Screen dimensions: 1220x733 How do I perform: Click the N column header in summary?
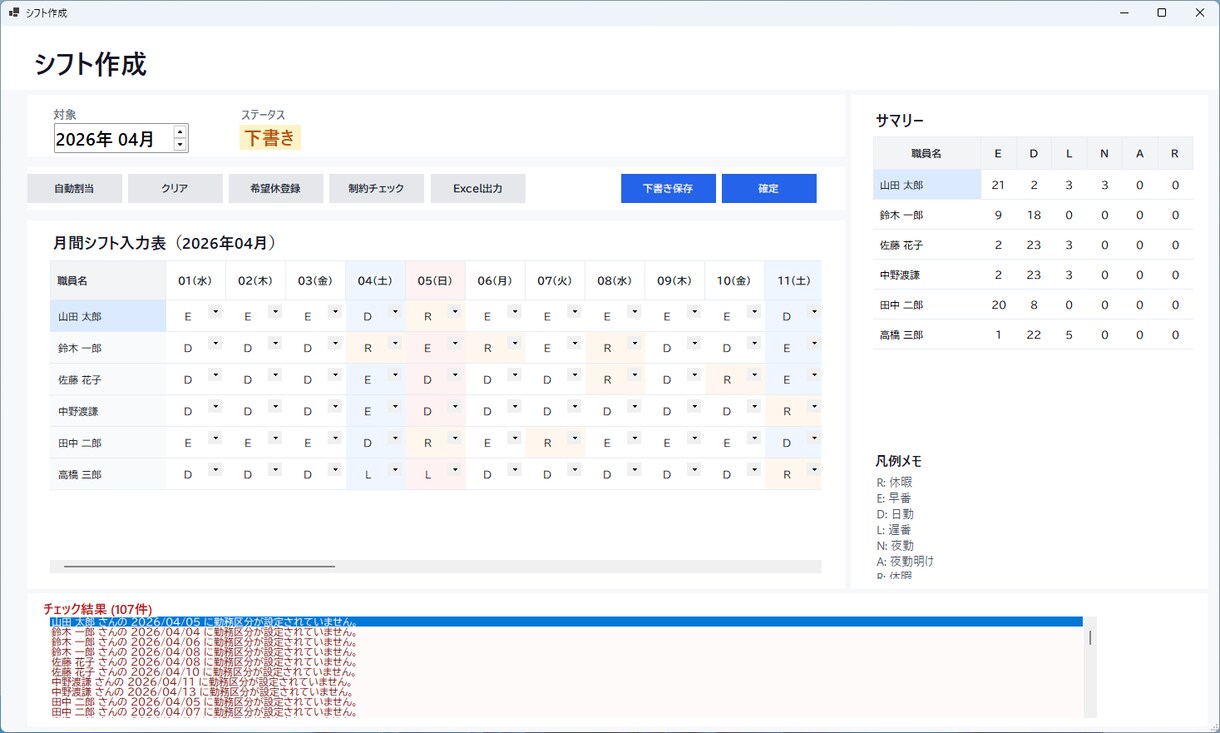[x=1104, y=154]
